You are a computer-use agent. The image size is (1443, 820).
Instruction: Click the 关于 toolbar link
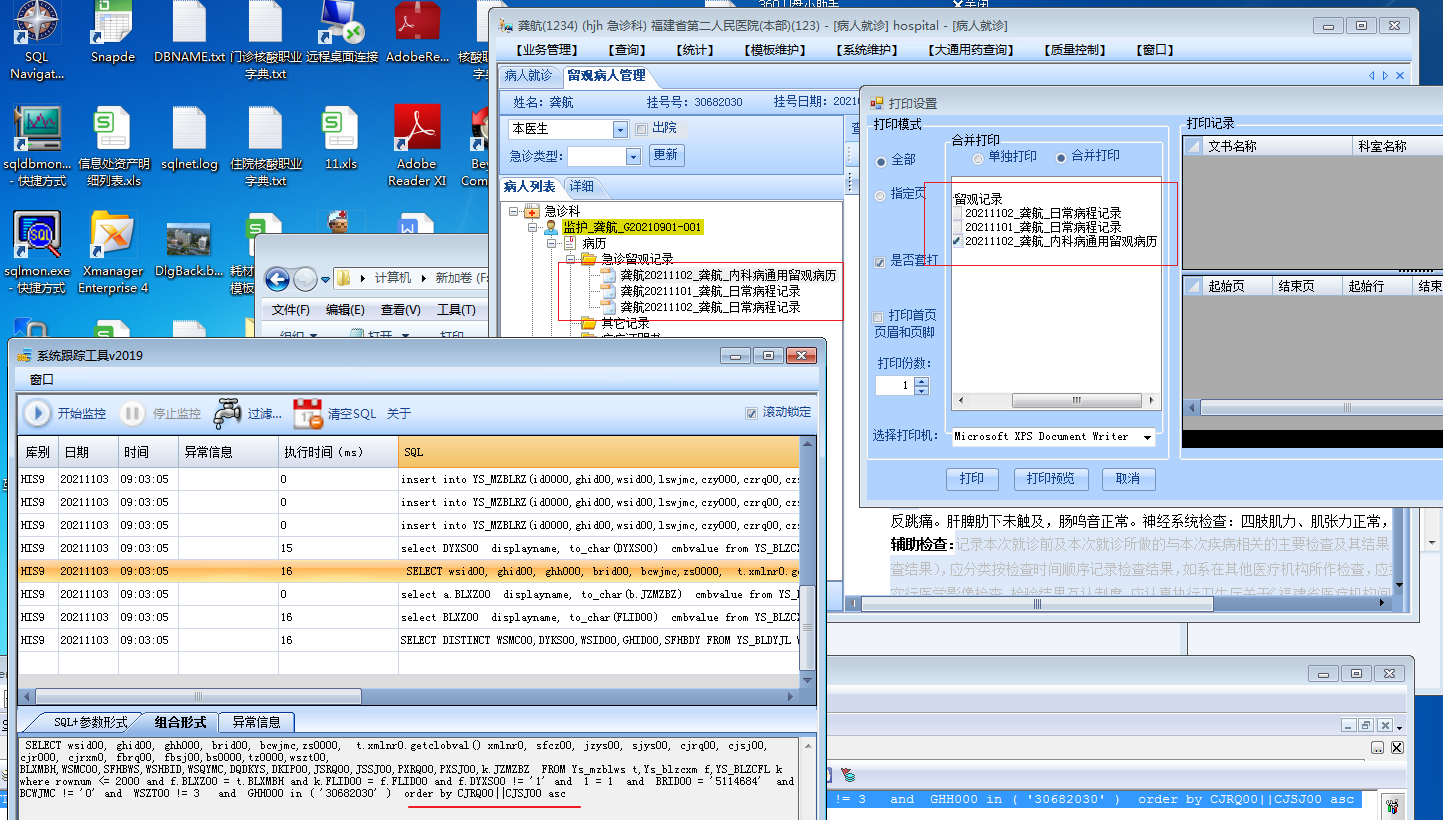tap(399, 414)
